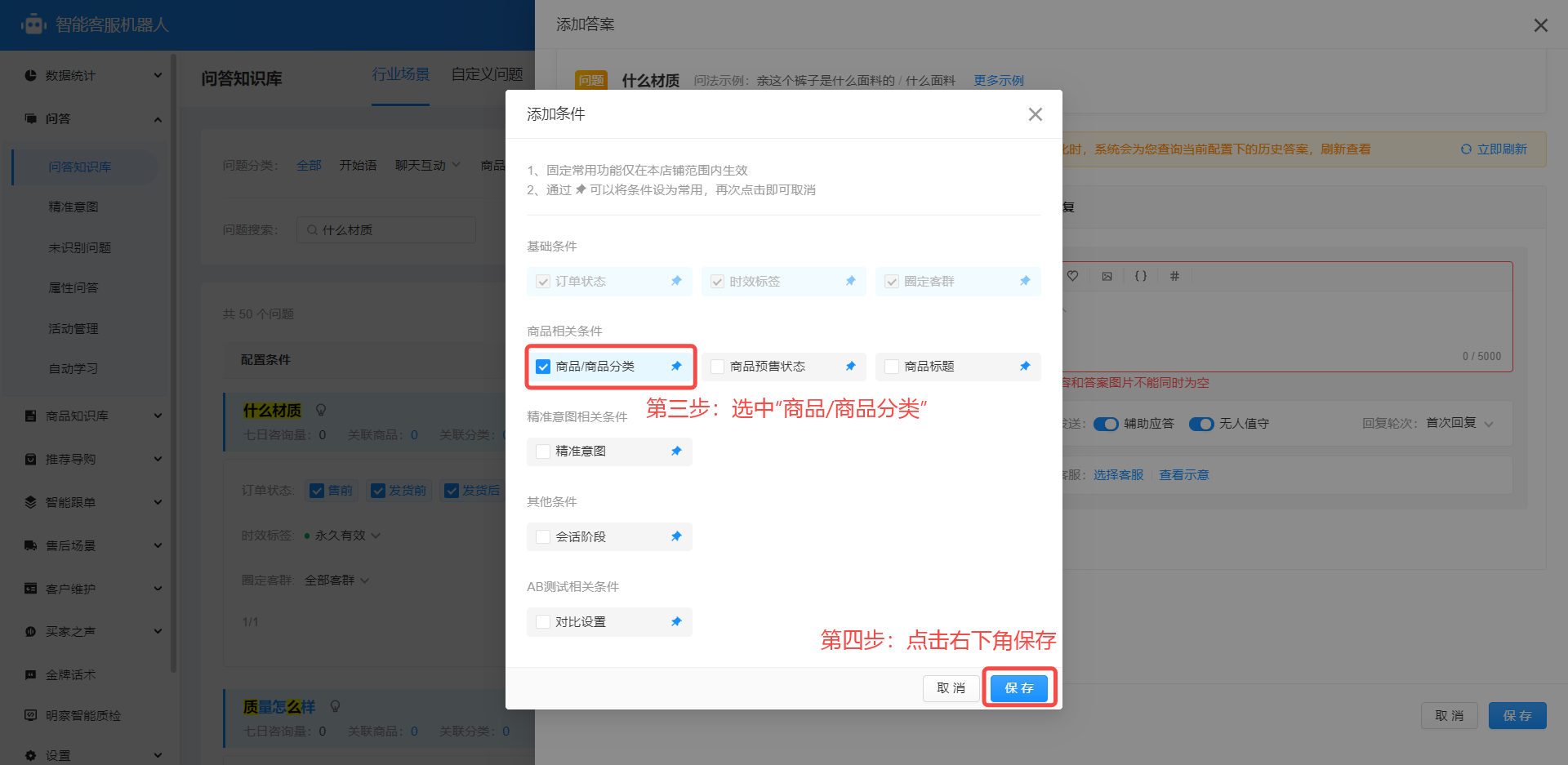This screenshot has width=1568, height=765.
Task: Pin the 精准意图 condition
Action: [676, 451]
